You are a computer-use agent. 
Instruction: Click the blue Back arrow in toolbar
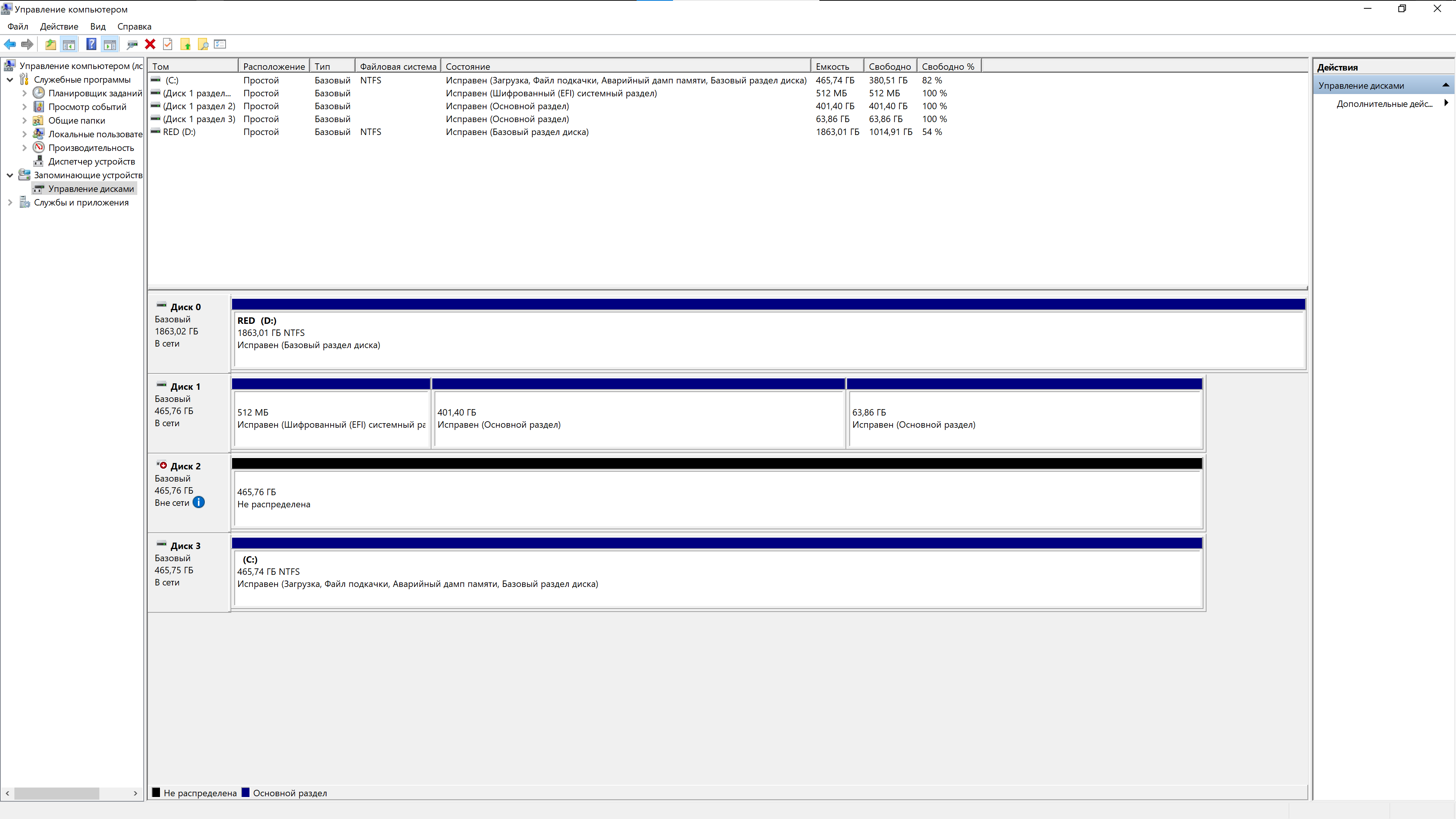pos(9,44)
